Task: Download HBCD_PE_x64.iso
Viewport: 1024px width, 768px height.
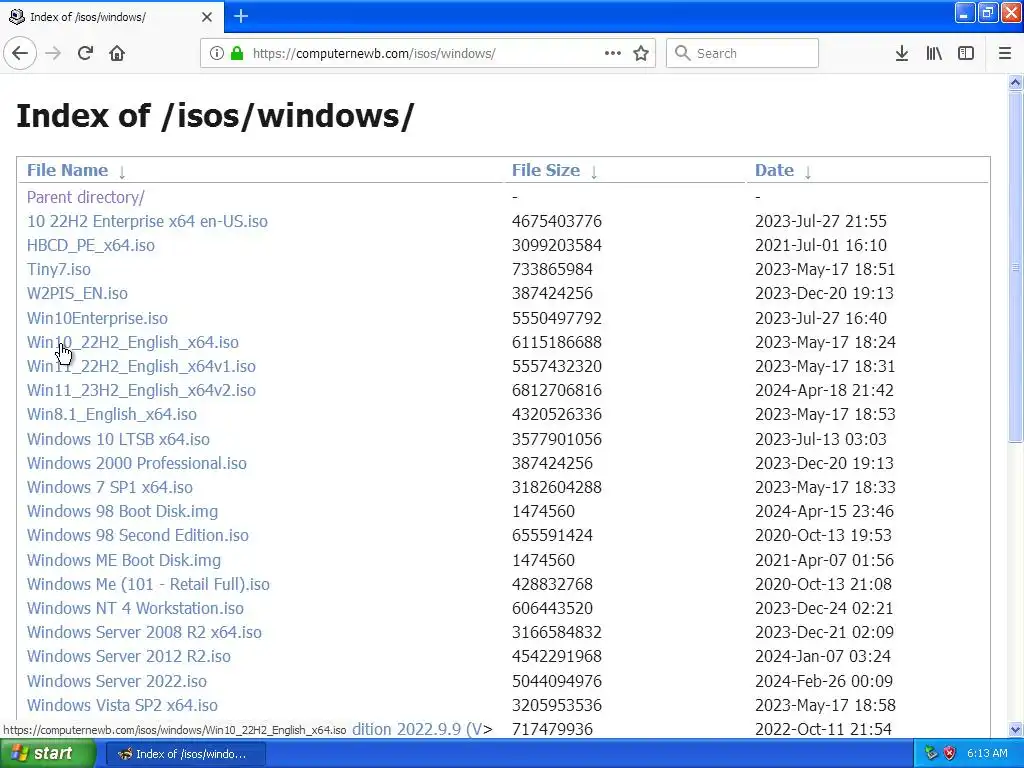Action: [x=91, y=246]
